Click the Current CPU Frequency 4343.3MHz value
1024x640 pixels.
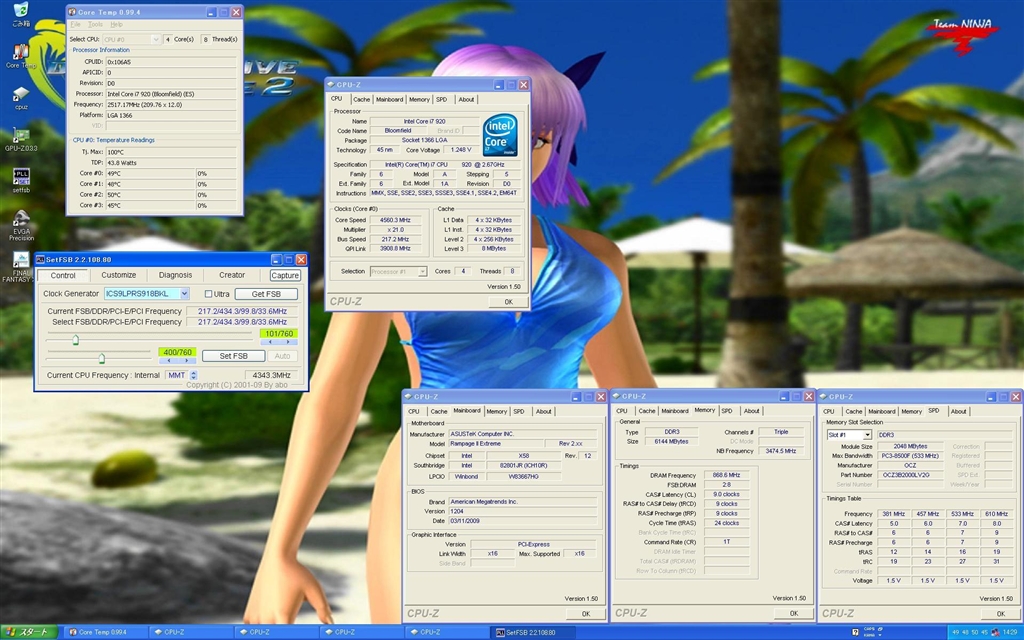(x=271, y=376)
